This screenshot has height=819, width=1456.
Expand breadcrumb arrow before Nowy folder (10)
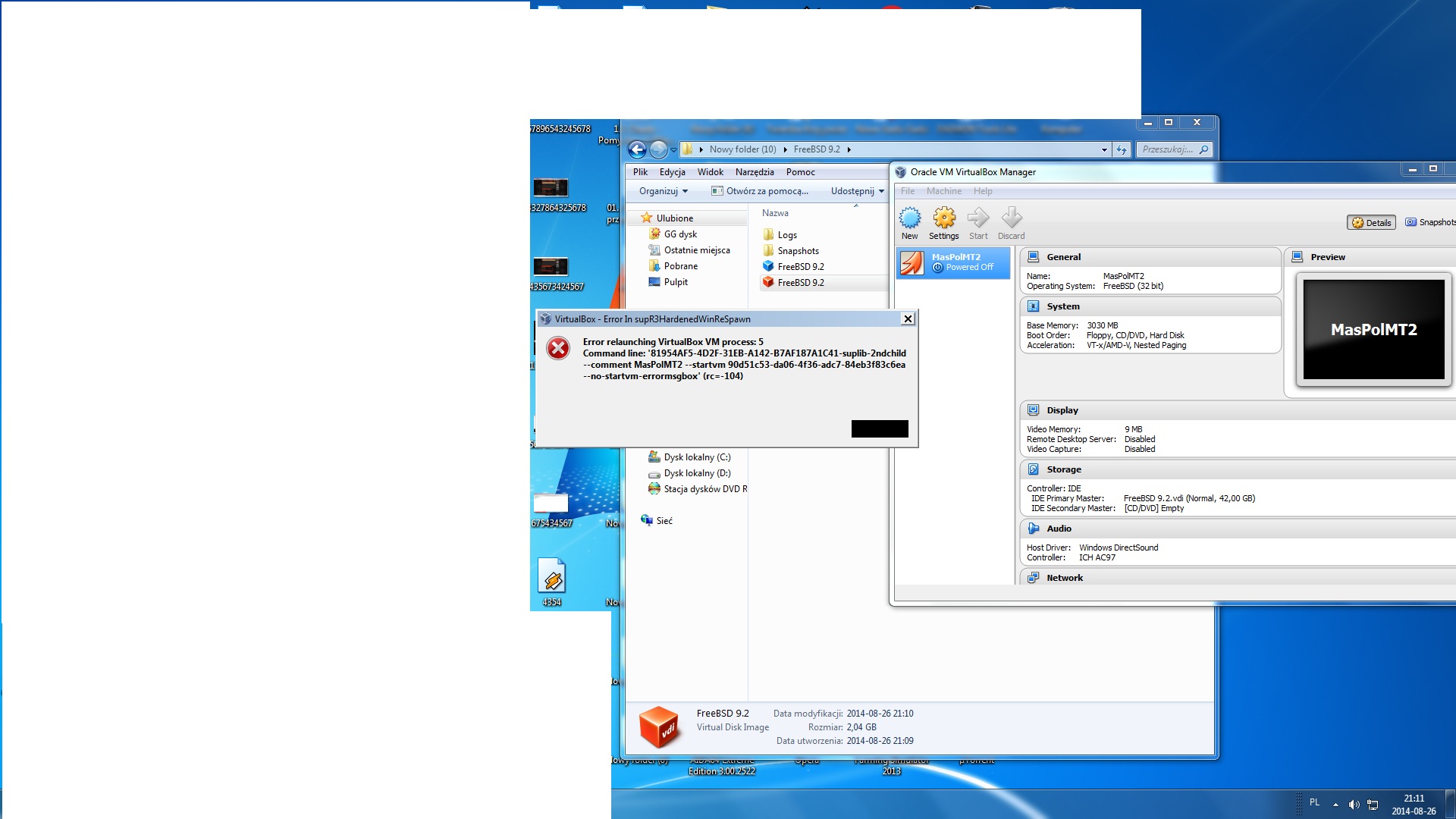click(701, 150)
